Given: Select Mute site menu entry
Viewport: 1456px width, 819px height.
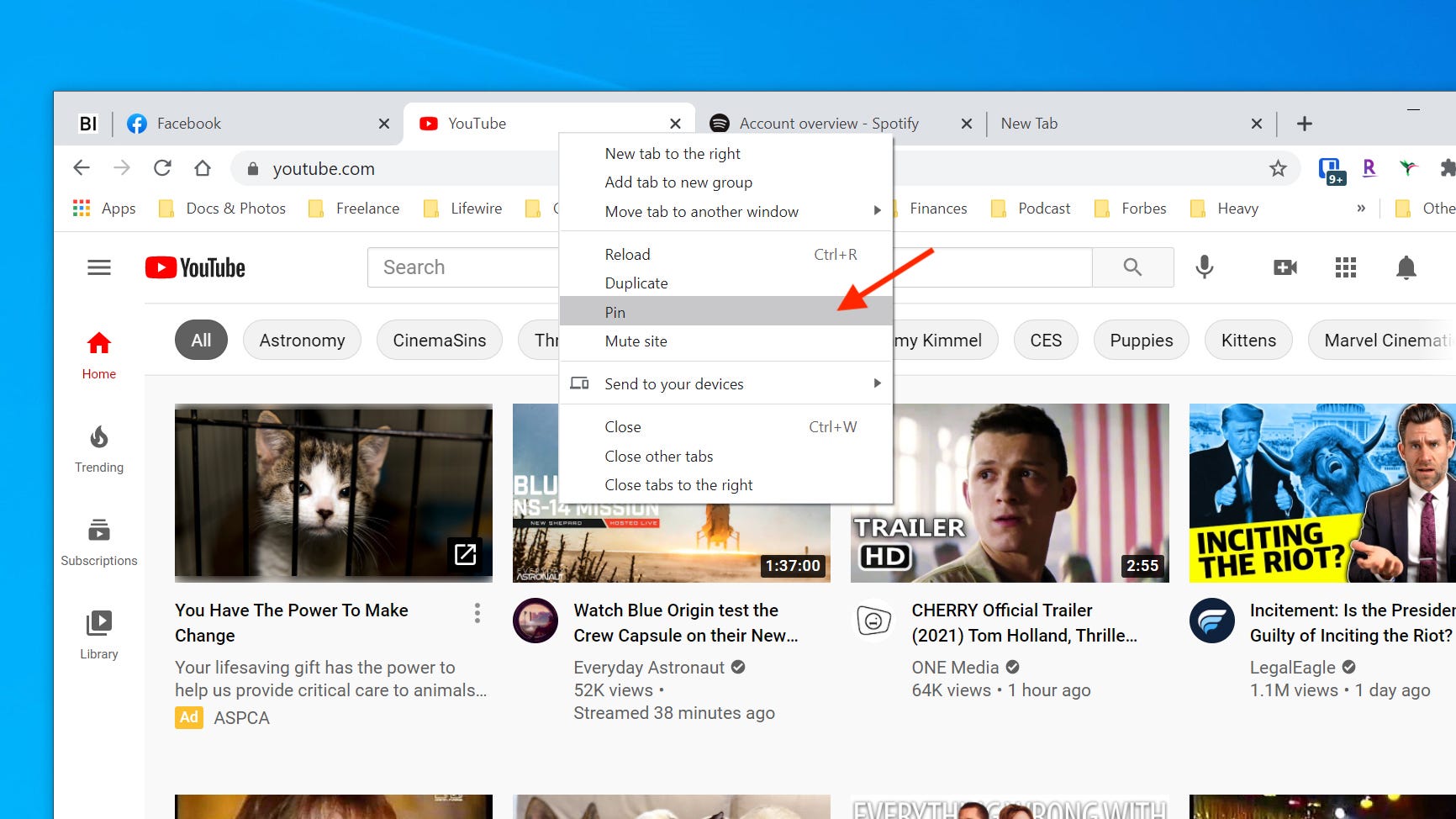Looking at the screenshot, I should [x=725, y=341].
